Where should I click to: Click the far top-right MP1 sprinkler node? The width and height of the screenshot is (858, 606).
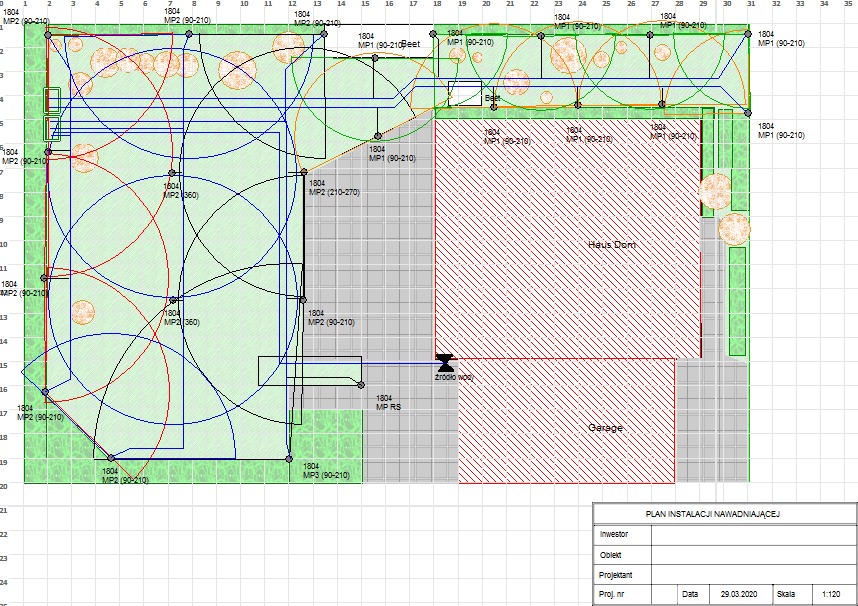point(749,33)
